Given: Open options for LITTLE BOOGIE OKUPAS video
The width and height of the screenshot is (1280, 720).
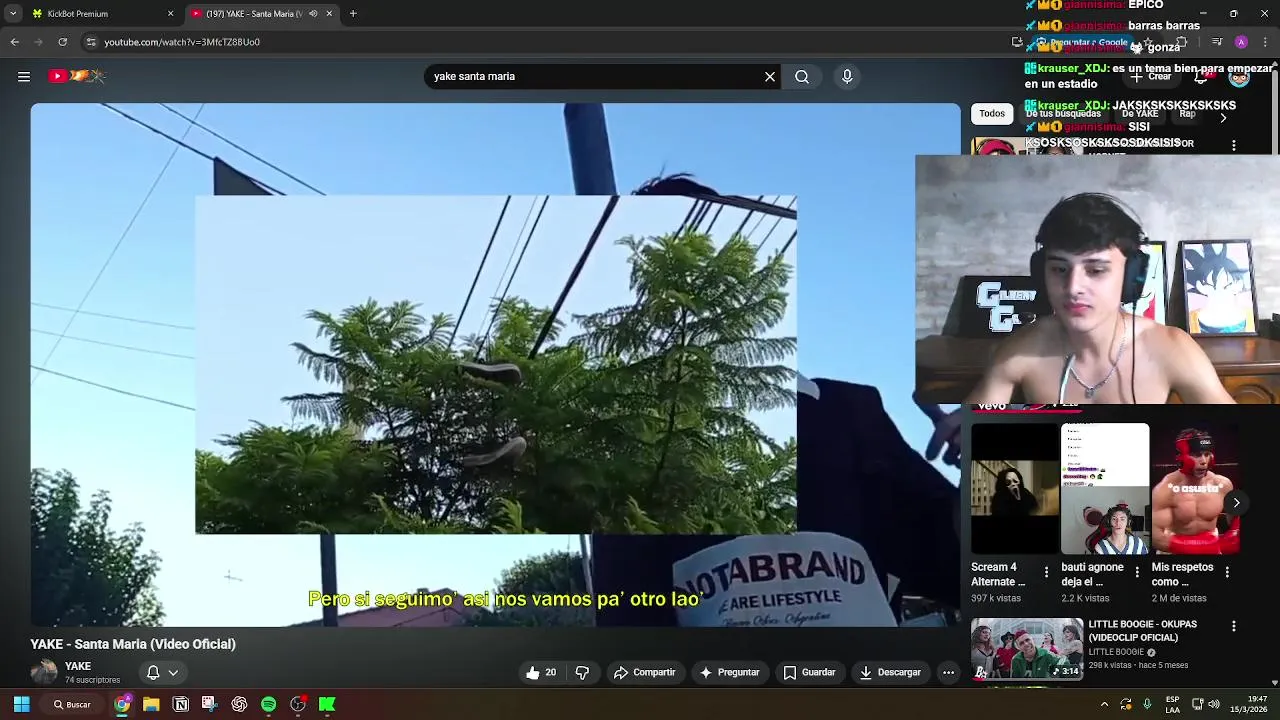Looking at the screenshot, I should pyautogui.click(x=1234, y=626).
